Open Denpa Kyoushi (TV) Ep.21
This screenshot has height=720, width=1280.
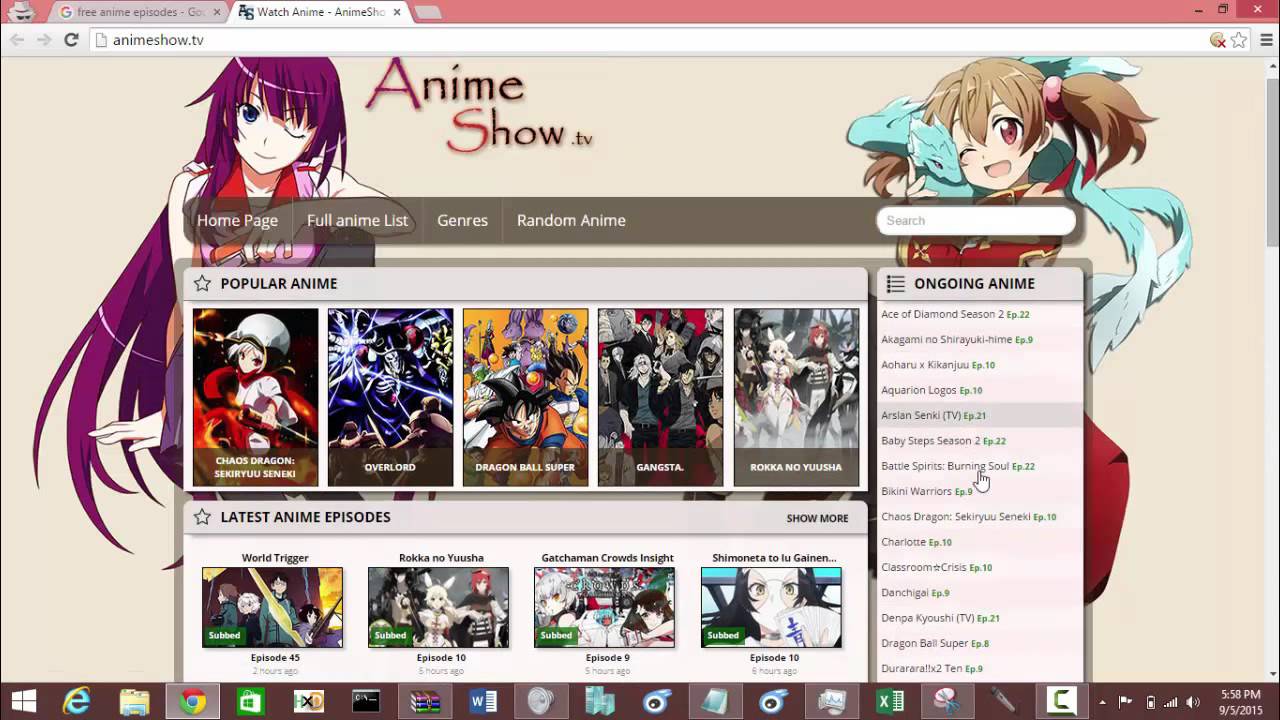click(x=980, y=618)
